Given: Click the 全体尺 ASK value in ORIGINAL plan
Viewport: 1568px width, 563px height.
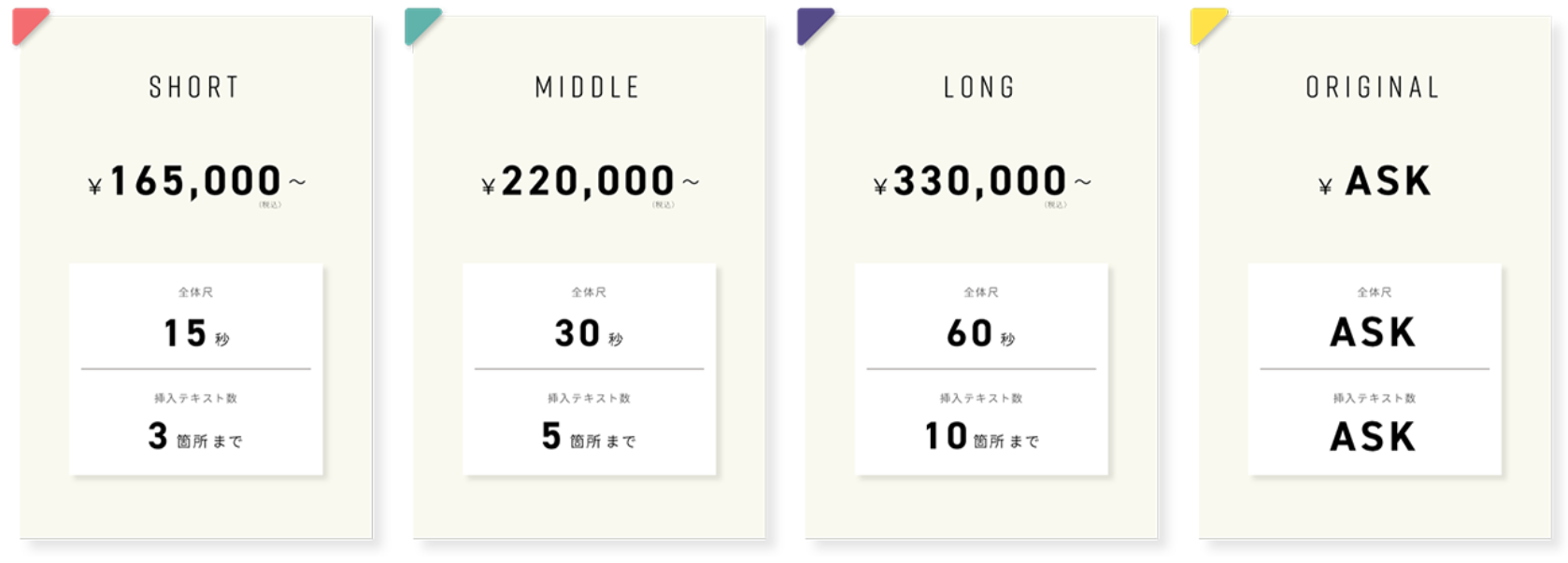Looking at the screenshot, I should coord(1374,333).
